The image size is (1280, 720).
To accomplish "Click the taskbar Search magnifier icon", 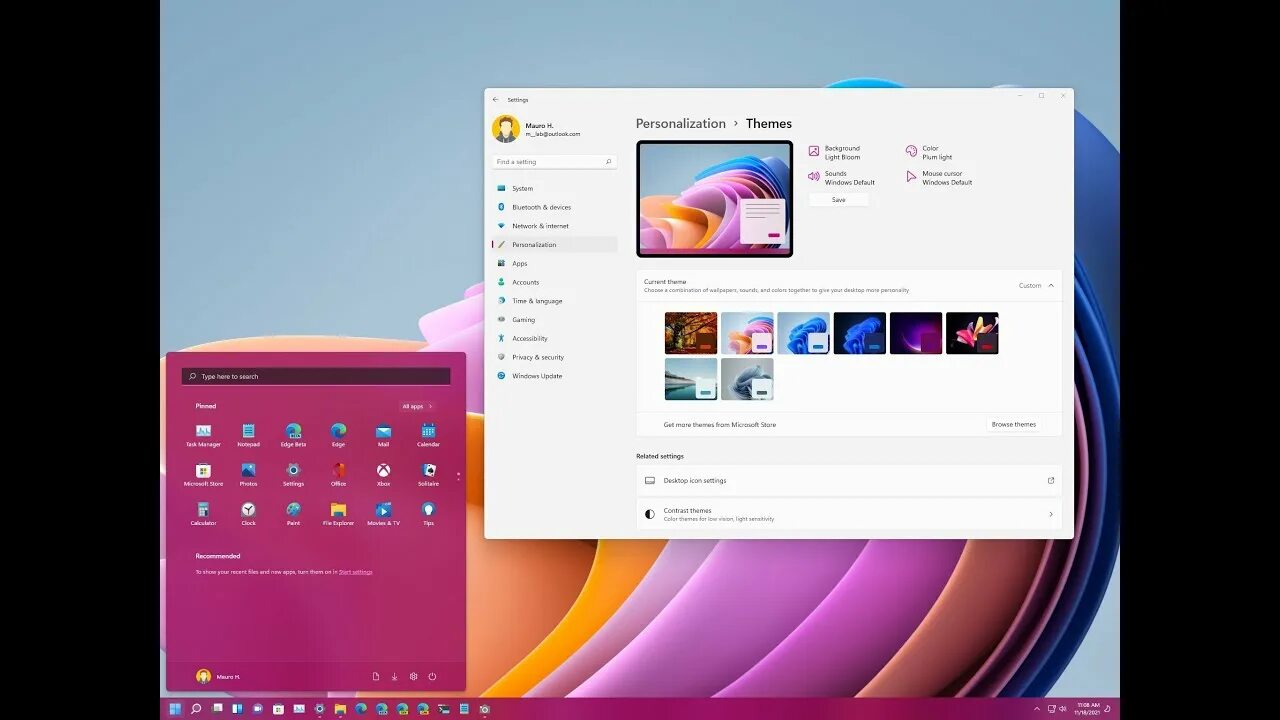I will [196, 709].
